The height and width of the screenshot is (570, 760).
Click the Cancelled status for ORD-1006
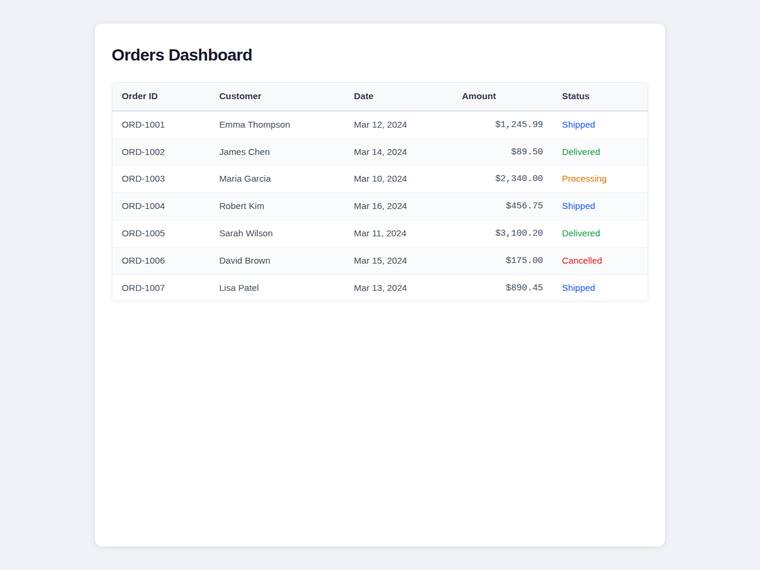coord(582,260)
